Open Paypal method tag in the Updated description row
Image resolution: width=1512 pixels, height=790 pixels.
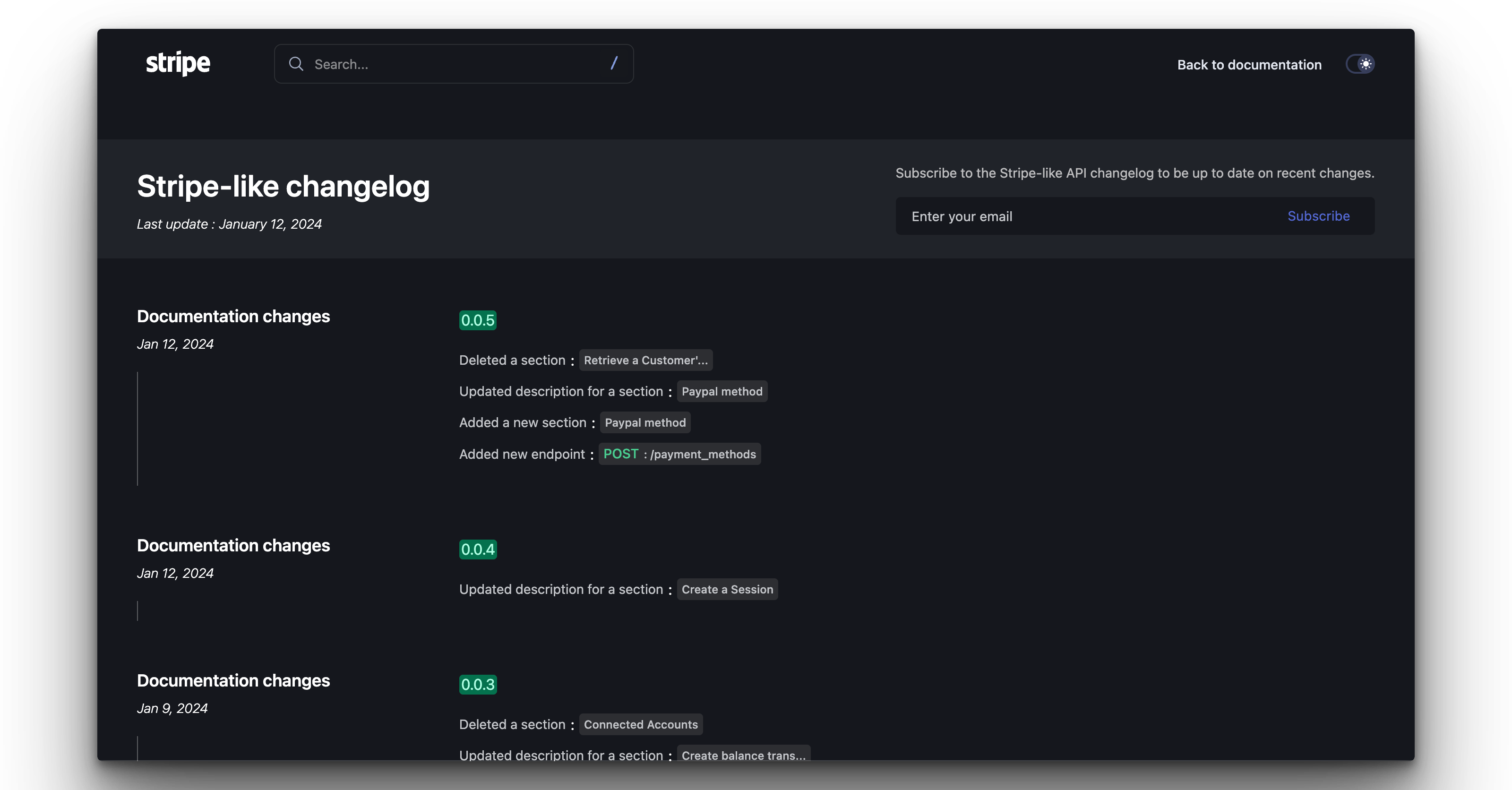coord(722,392)
